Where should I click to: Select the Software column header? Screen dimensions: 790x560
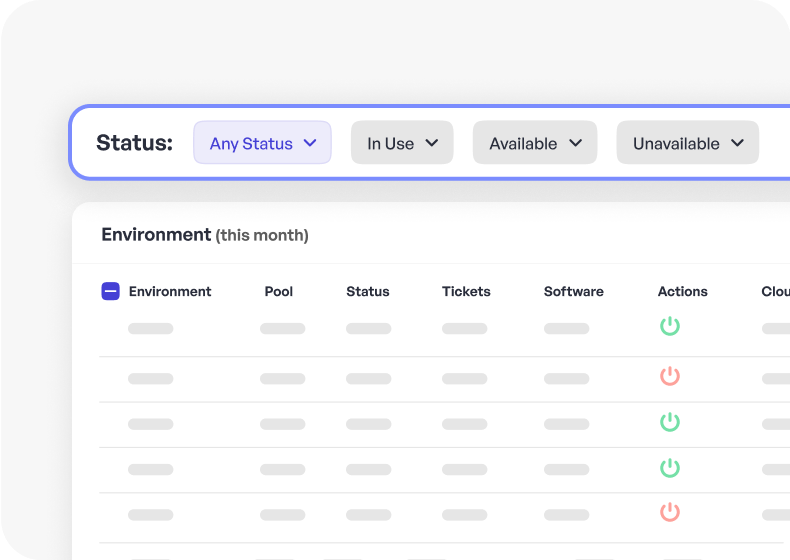point(574,291)
